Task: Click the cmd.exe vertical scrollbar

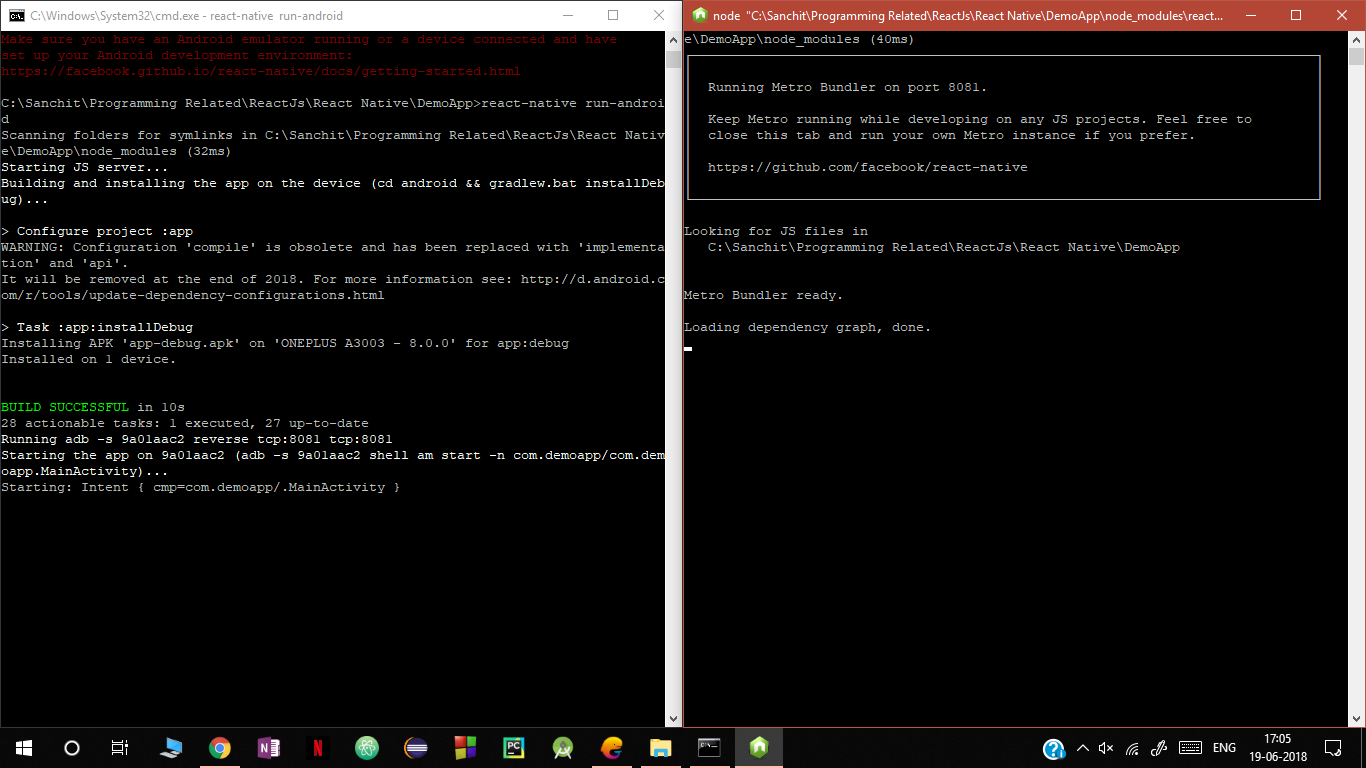Action: coord(674,378)
